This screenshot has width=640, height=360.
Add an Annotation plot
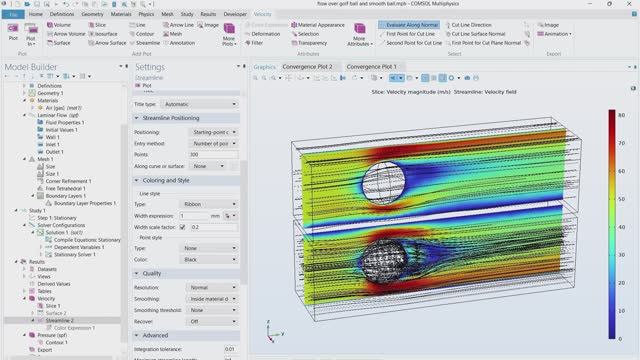click(x=179, y=43)
